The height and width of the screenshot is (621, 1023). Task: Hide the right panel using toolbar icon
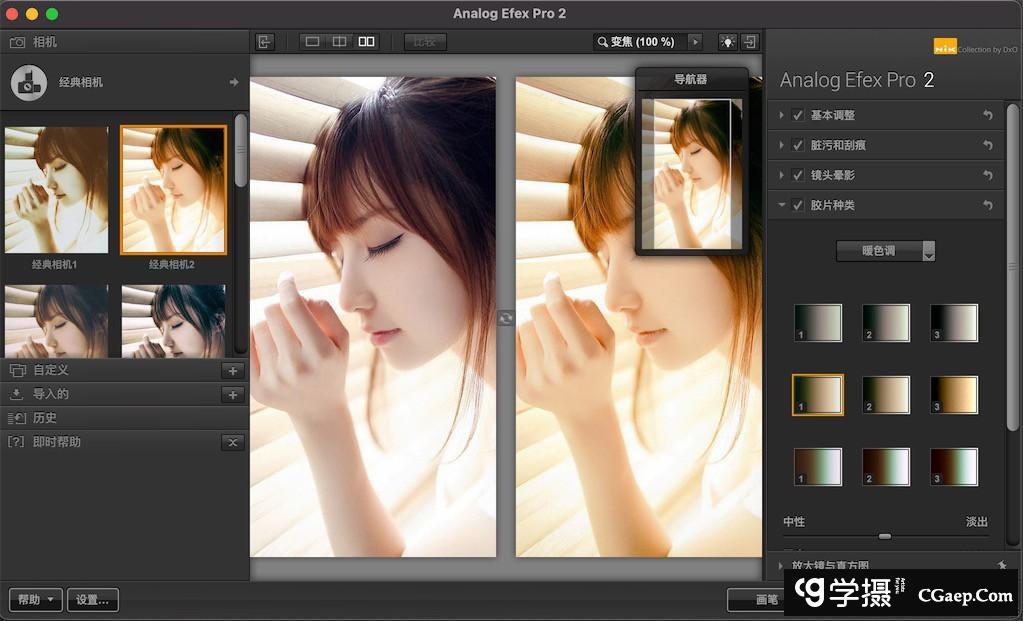[750, 42]
